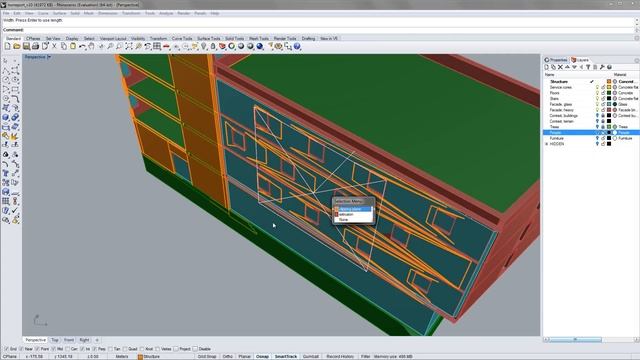
Task: Toggle the Project osnap checkbox
Action: click(176, 349)
